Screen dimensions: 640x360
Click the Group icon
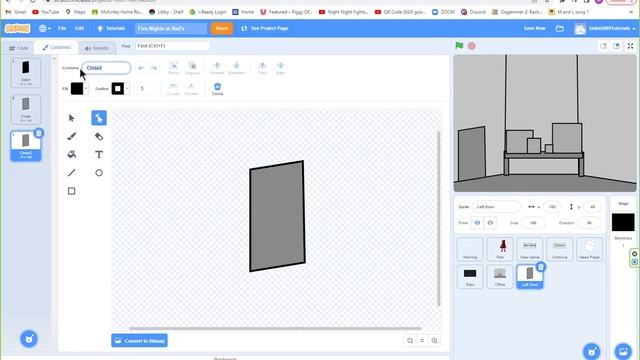174,68
